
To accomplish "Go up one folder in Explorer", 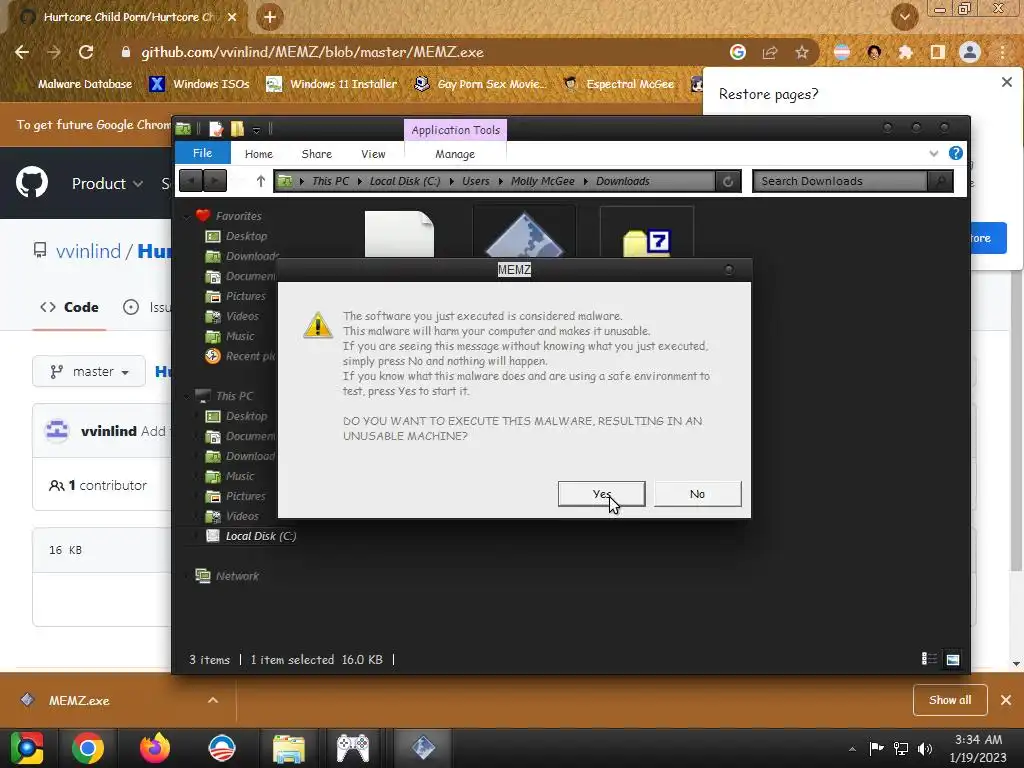I will click(261, 181).
